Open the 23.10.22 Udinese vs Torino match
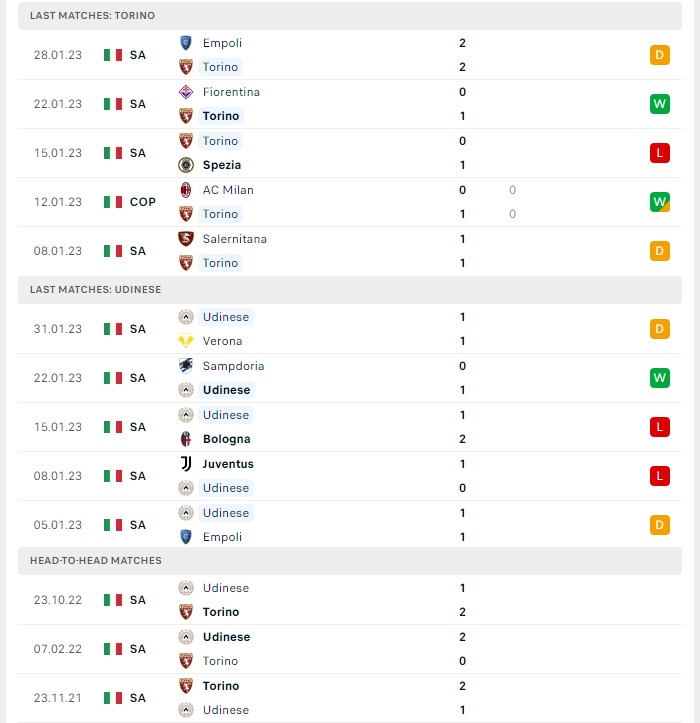The width and height of the screenshot is (700, 723). click(x=350, y=600)
